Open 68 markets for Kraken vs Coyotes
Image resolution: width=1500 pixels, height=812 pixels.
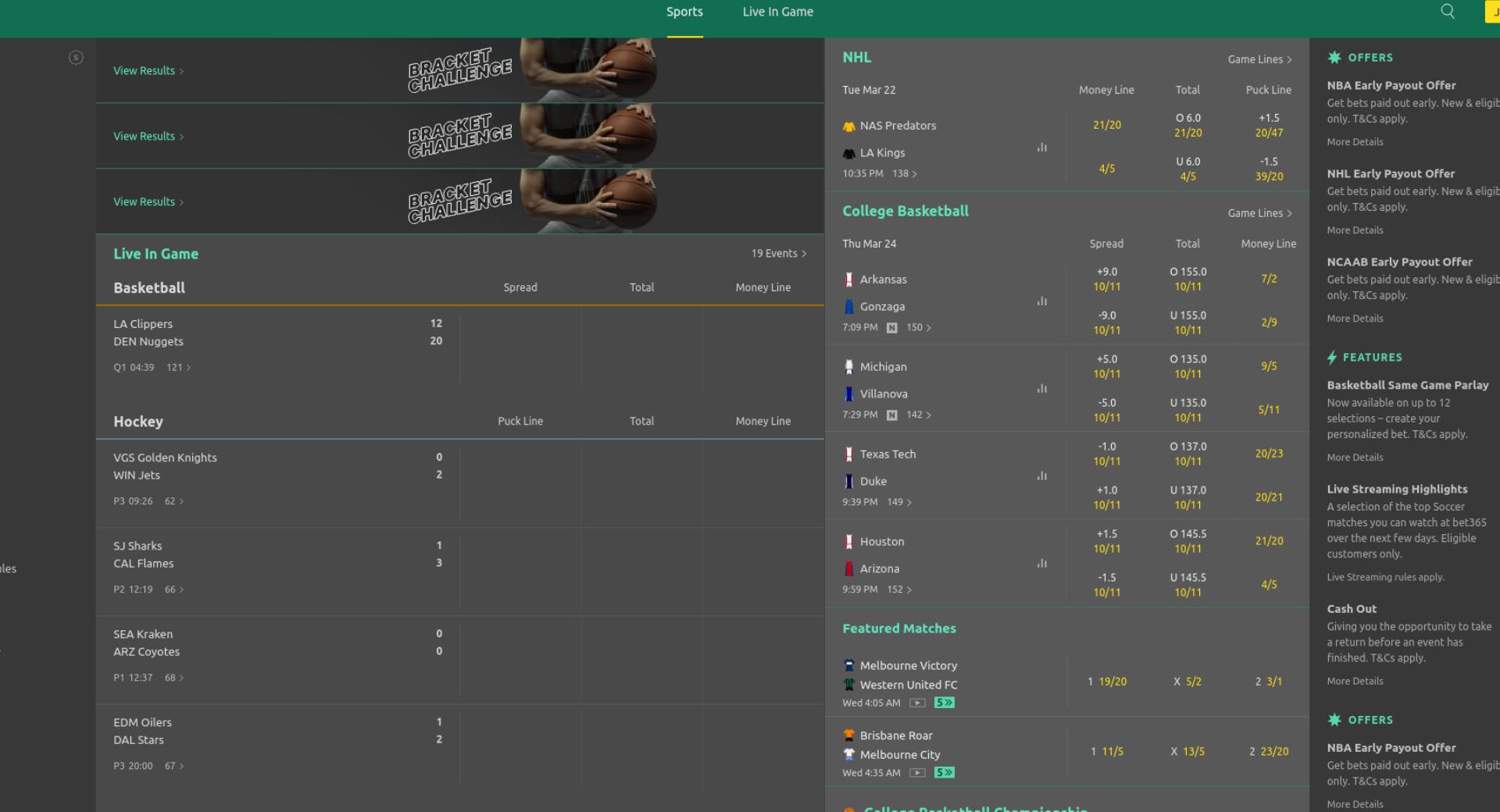[x=174, y=678]
